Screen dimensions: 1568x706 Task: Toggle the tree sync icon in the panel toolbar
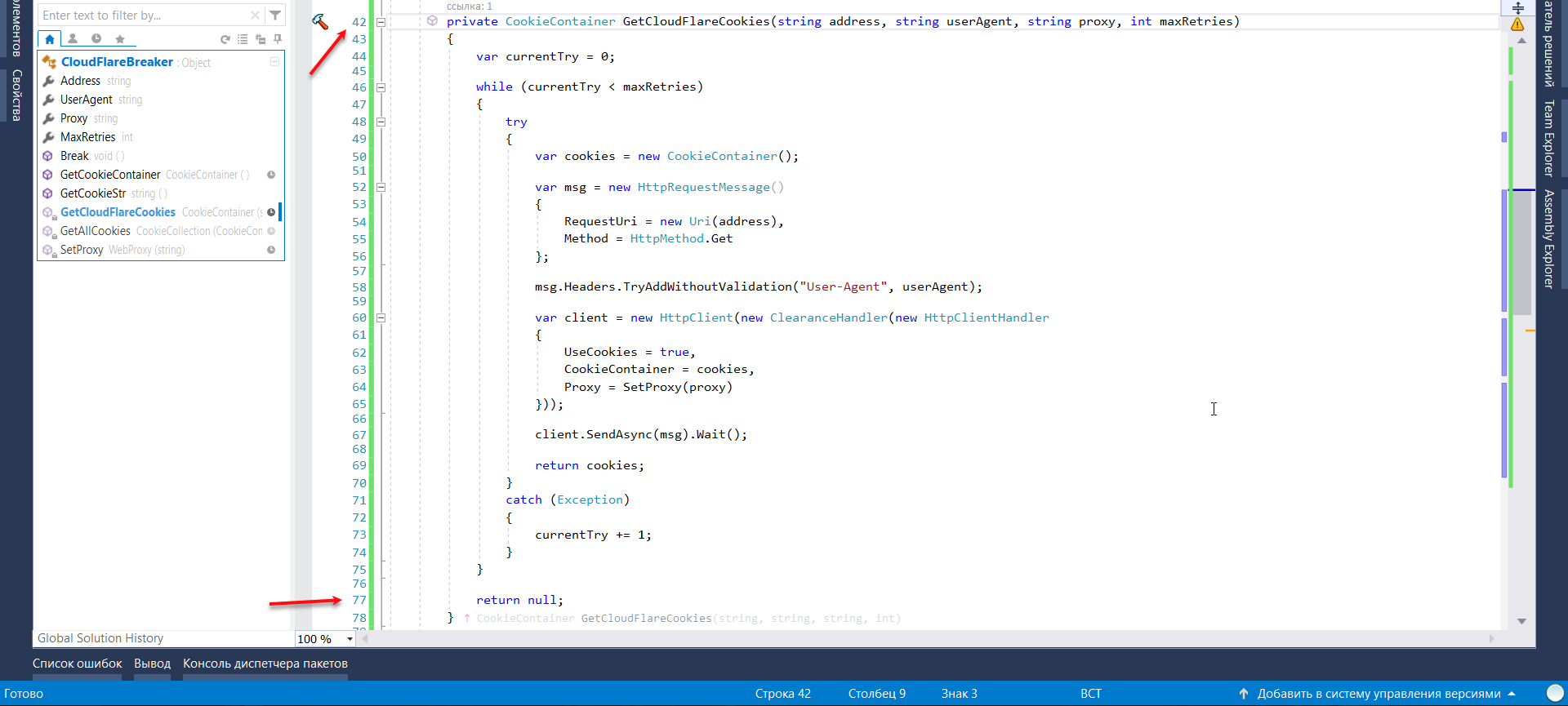point(261,39)
